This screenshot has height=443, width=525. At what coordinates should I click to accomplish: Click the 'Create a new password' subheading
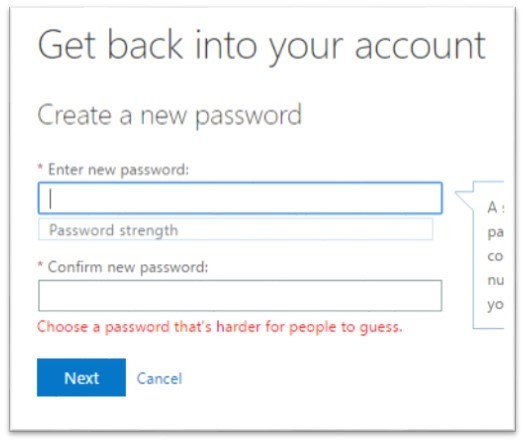[169, 116]
